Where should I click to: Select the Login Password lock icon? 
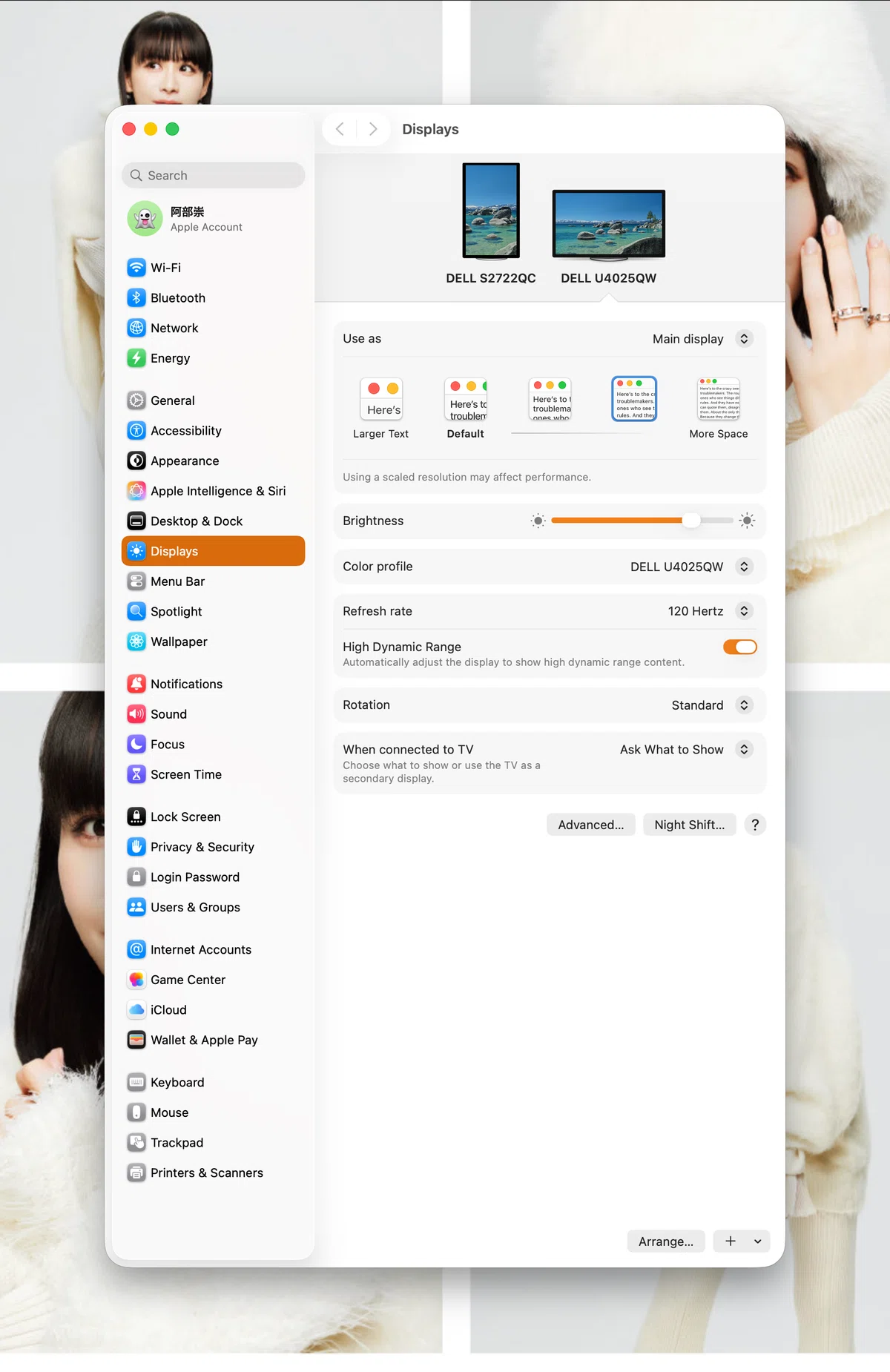point(136,877)
